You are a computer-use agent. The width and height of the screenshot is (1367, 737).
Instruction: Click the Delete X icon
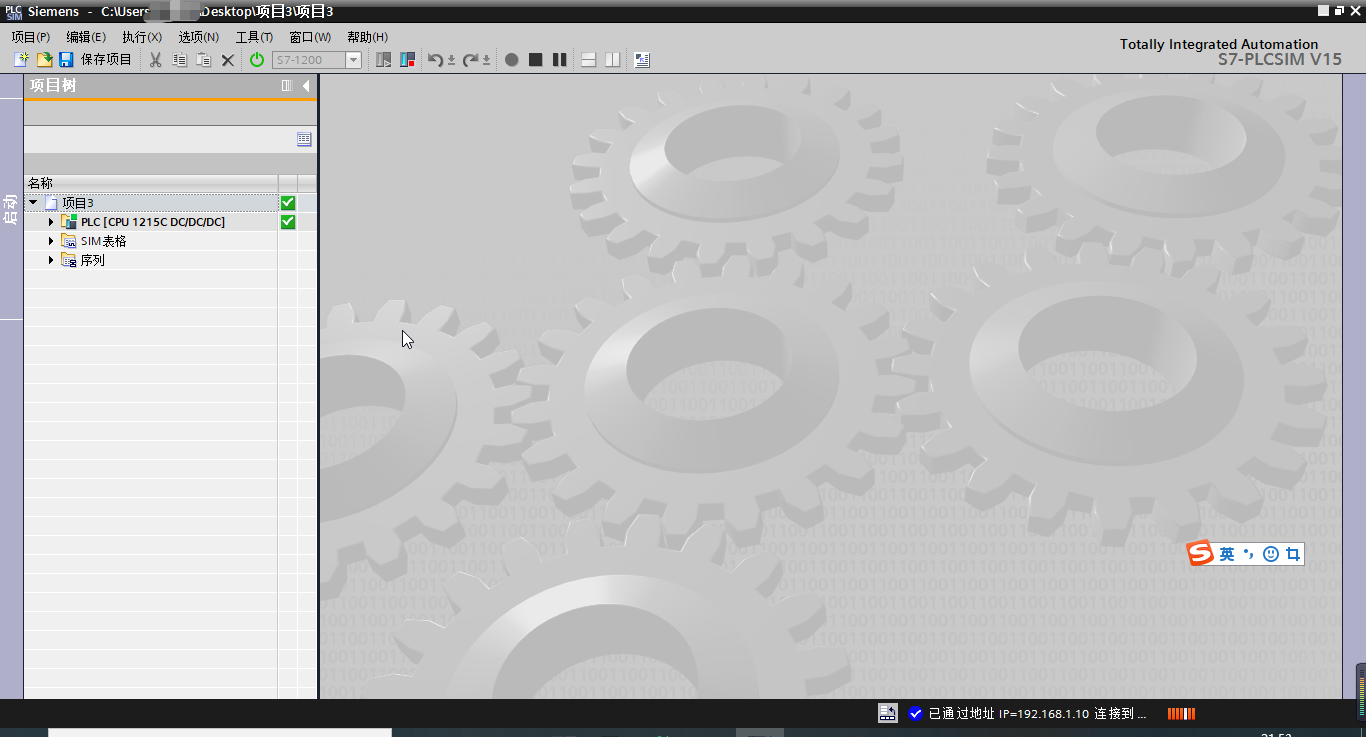click(x=227, y=60)
